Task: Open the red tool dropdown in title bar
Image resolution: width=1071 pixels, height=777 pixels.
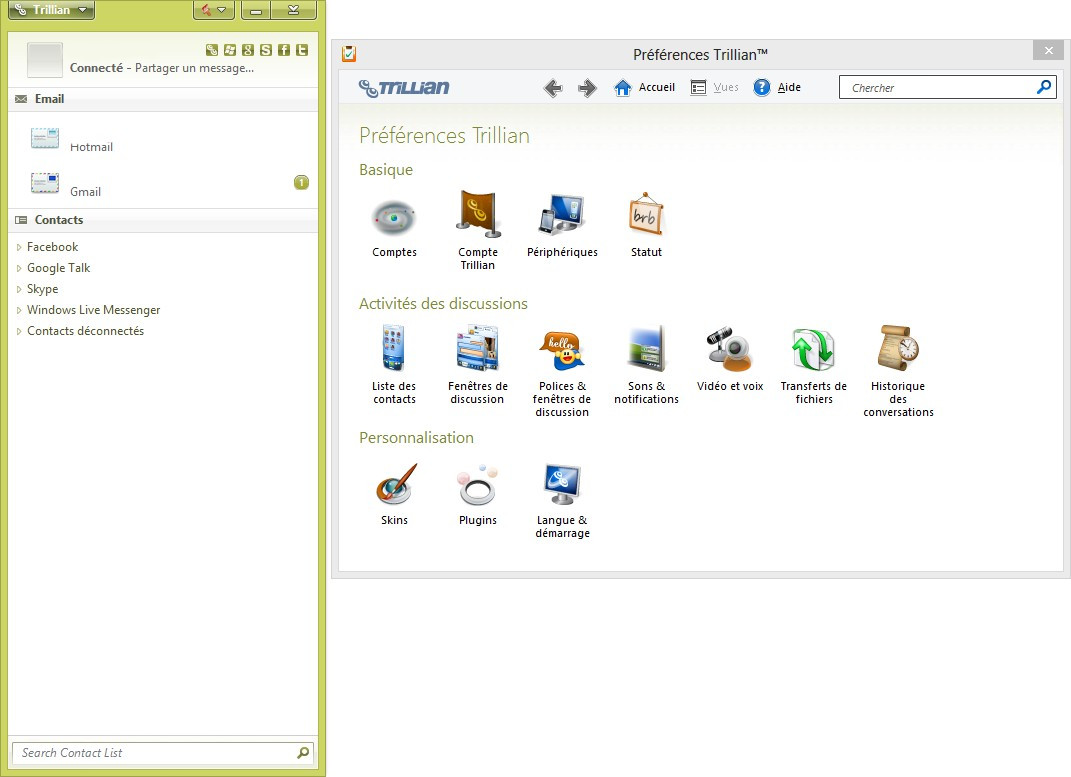Action: point(214,10)
